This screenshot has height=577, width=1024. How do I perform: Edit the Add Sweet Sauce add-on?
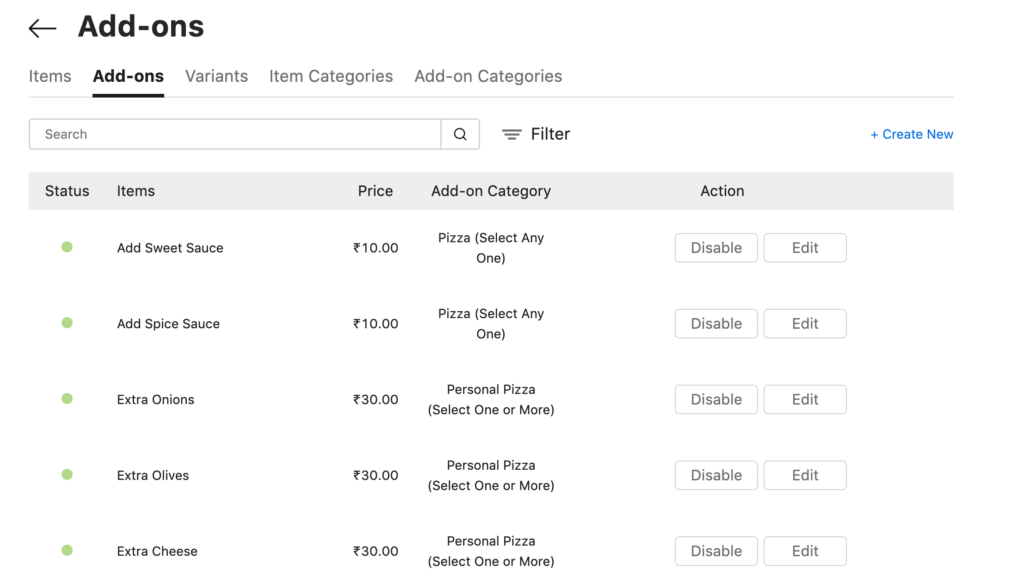pos(805,247)
